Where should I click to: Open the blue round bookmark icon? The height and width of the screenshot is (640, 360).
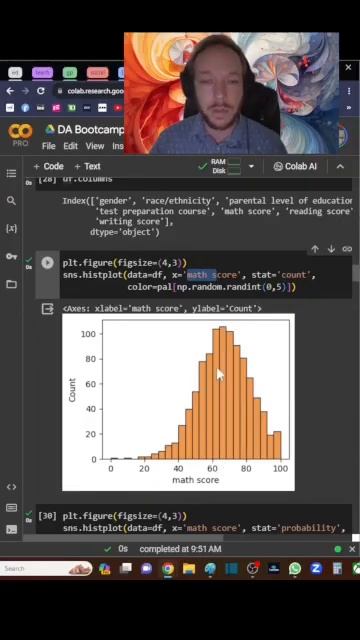tap(25, 108)
